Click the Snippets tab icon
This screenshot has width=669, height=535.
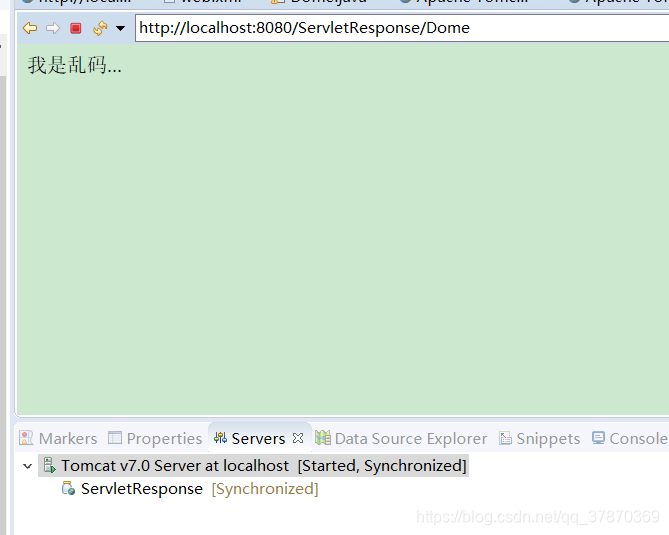[506, 438]
